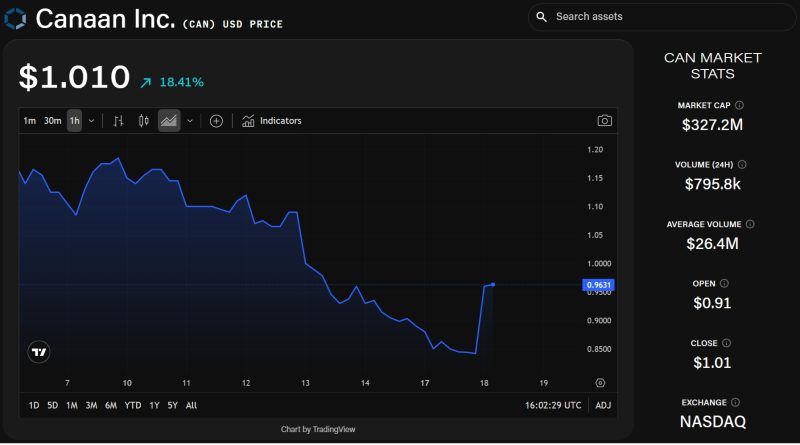Screen dimensions: 800x445
Task: Click the info icon next to Market Cap
Action: [x=740, y=104]
